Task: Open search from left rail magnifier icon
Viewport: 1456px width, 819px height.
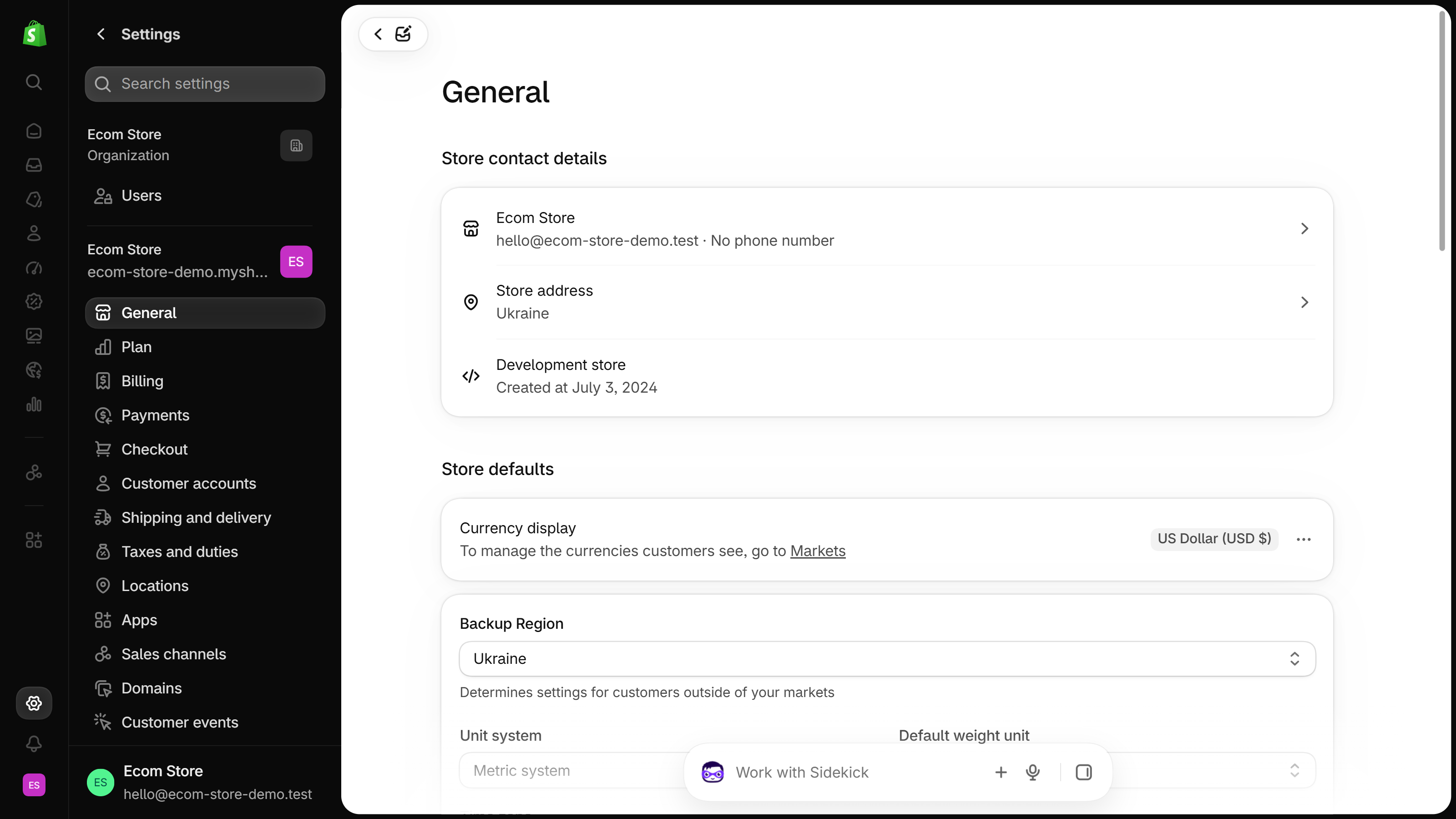Action: point(34,82)
